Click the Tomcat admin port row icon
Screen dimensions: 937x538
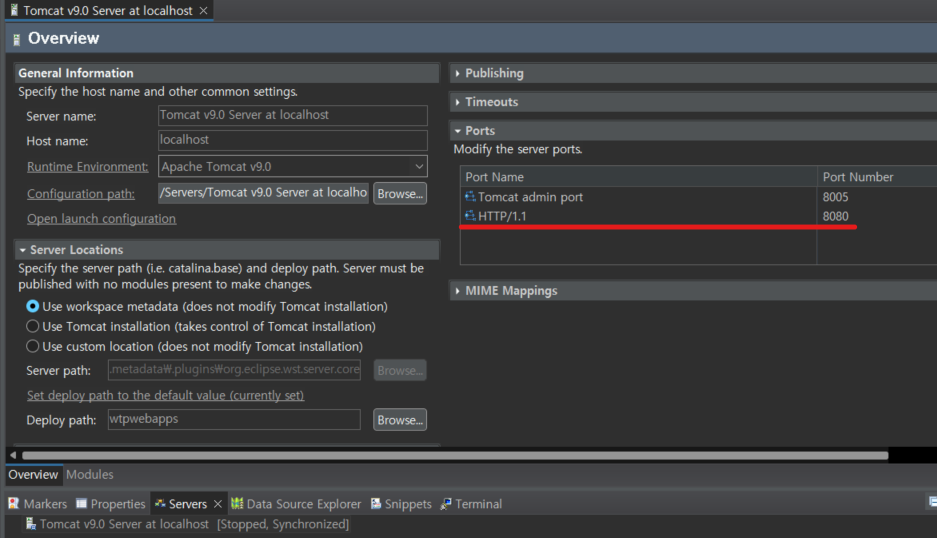click(470, 197)
